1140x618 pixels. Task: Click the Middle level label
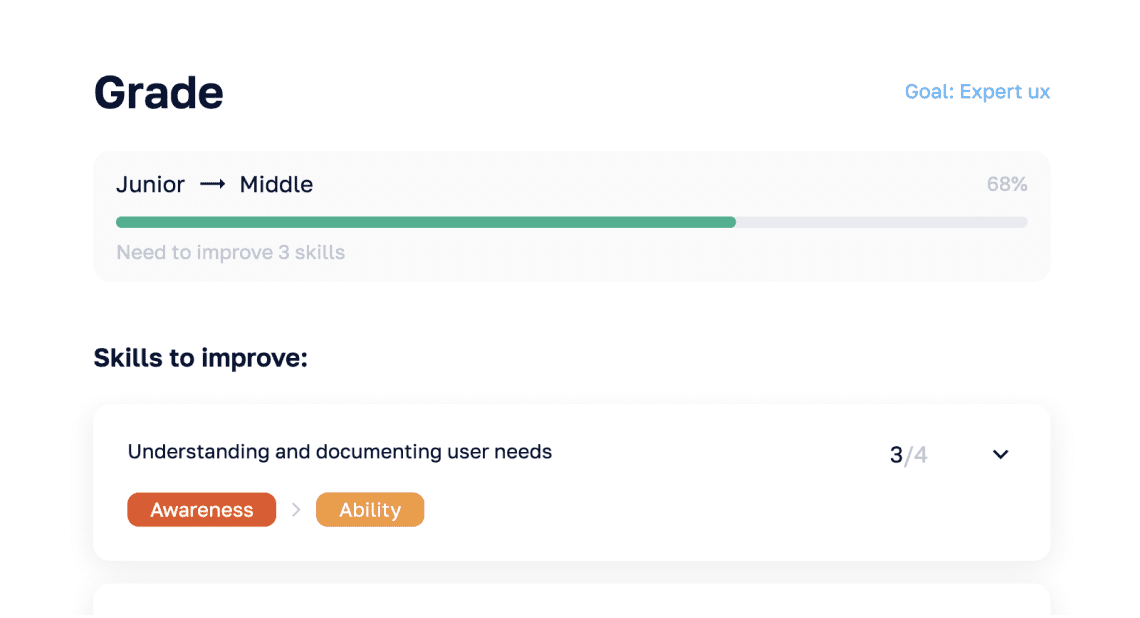coord(276,185)
